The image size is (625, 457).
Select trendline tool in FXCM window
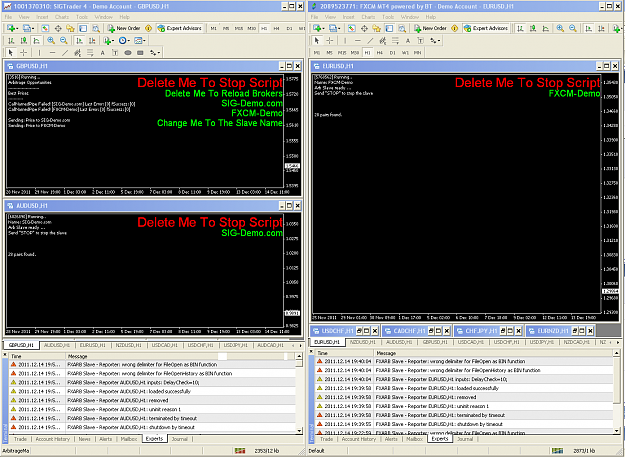(x=370, y=41)
